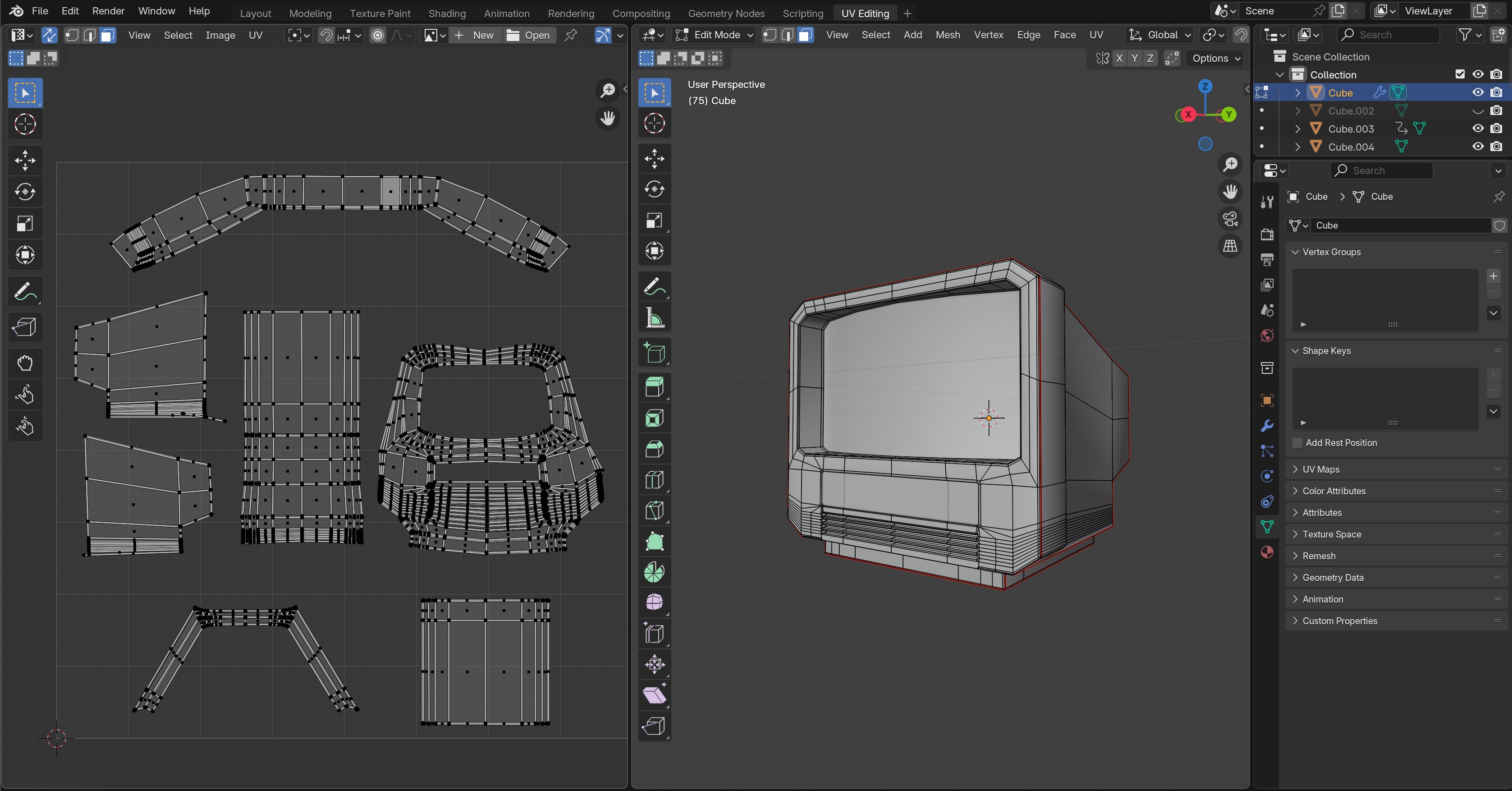1512x791 pixels.
Task: Choose the Grab tool in UV editor
Action: (25, 363)
